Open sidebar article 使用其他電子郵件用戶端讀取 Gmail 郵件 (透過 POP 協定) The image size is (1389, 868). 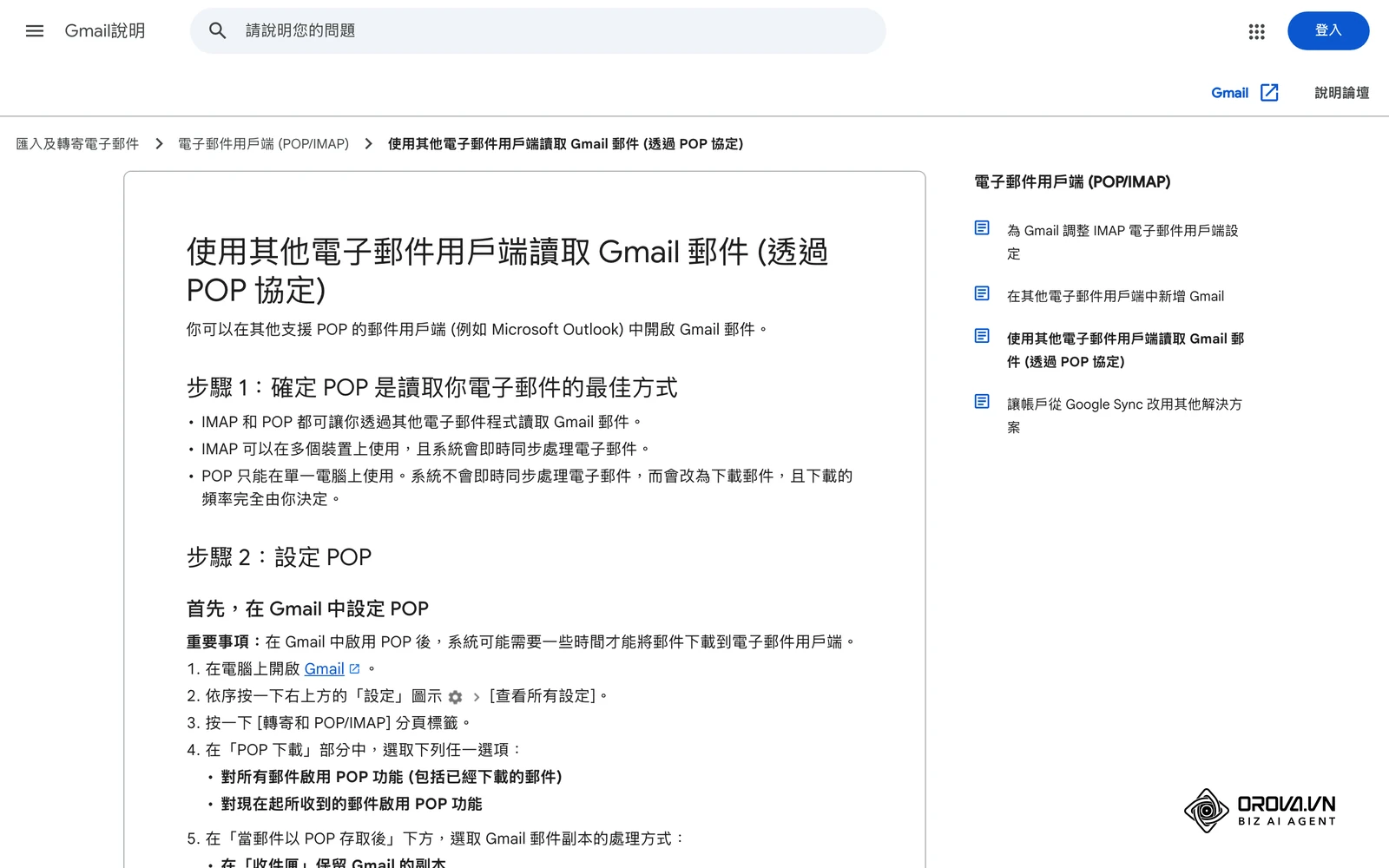(x=1125, y=350)
